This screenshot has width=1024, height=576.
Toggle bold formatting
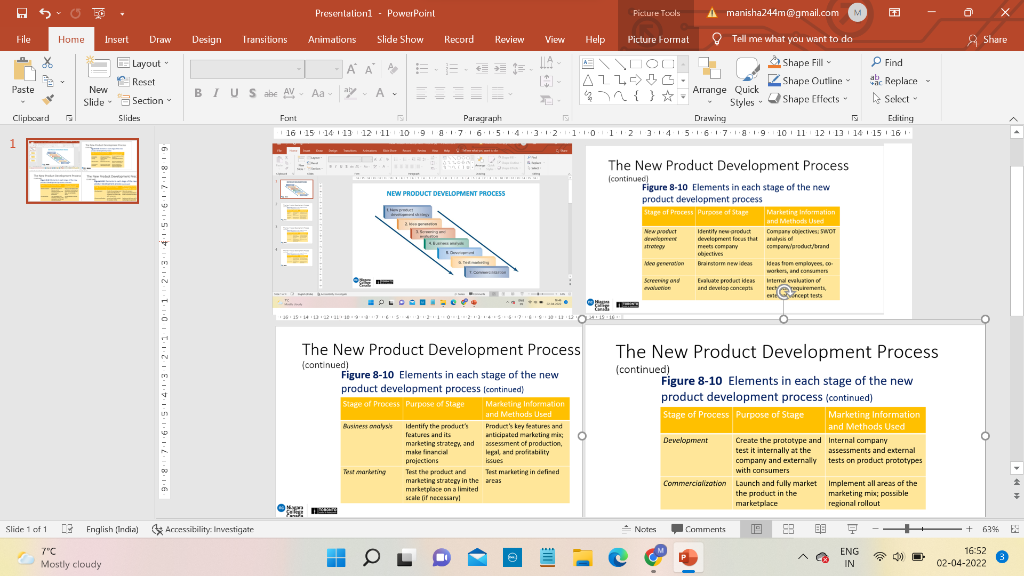tap(199, 91)
